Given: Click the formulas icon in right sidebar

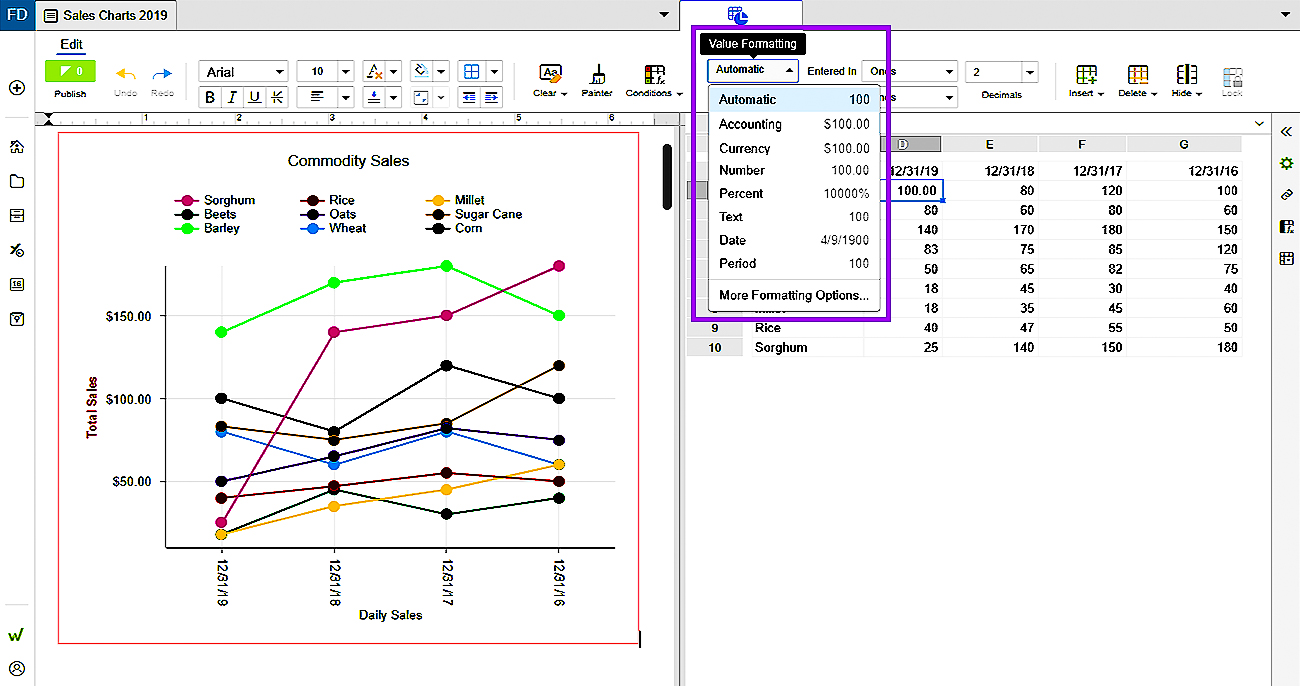Looking at the screenshot, I should click(x=1287, y=227).
